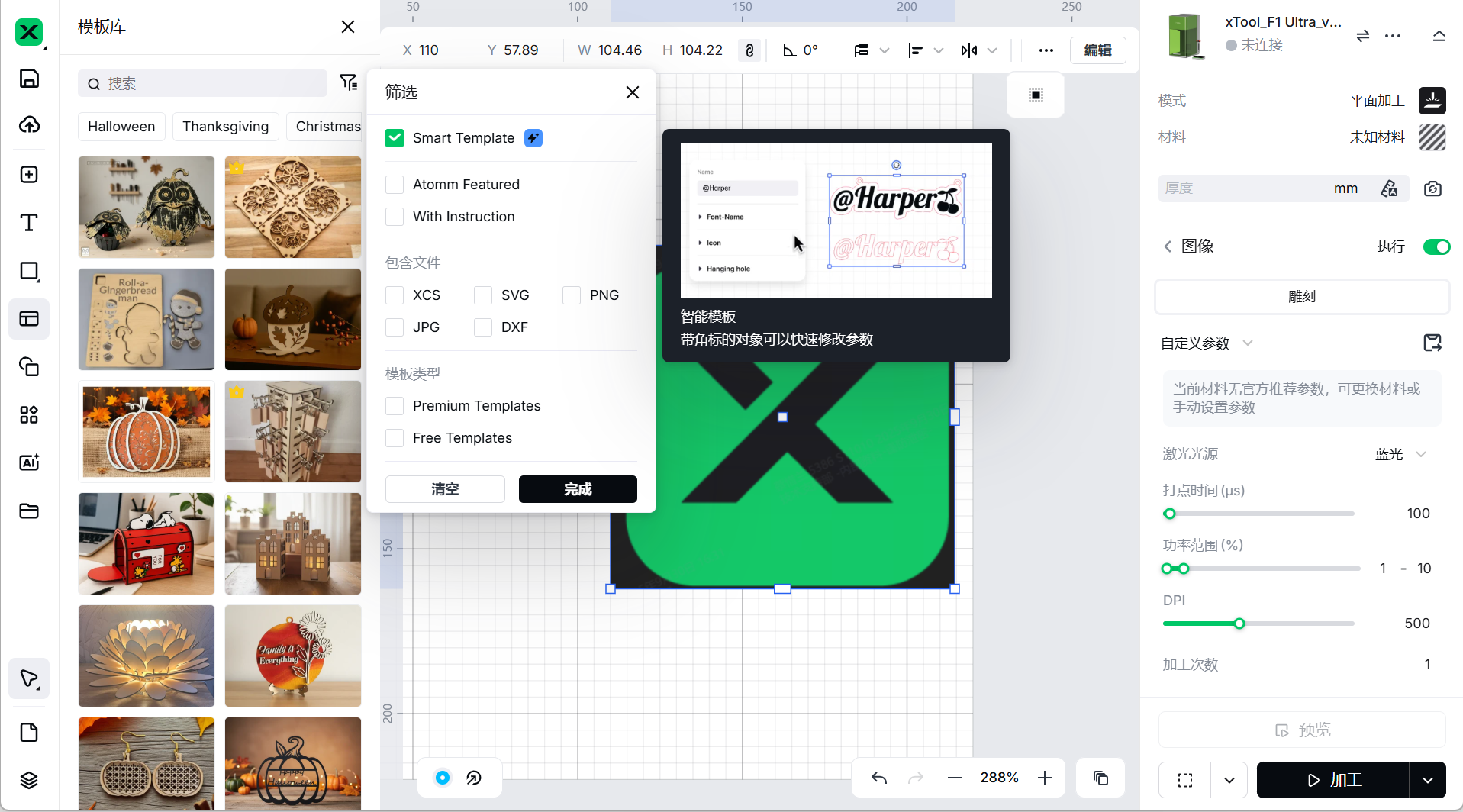Click the save file icon
This screenshot has width=1463, height=812.
(x=29, y=79)
